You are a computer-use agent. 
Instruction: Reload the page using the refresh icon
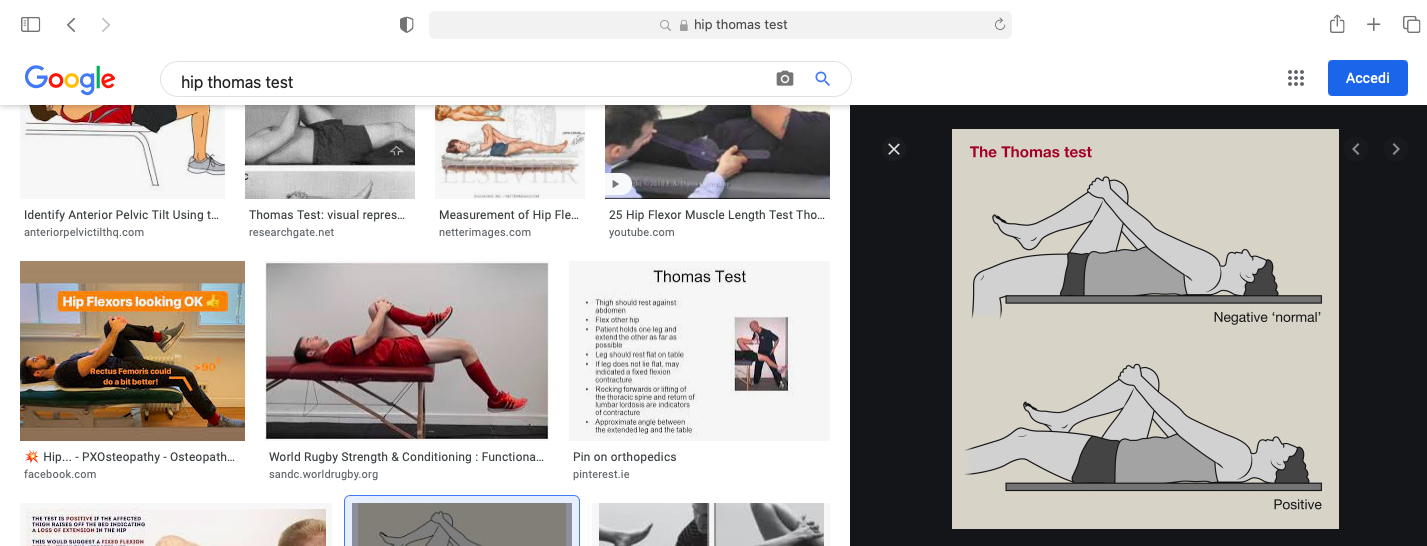(x=999, y=25)
